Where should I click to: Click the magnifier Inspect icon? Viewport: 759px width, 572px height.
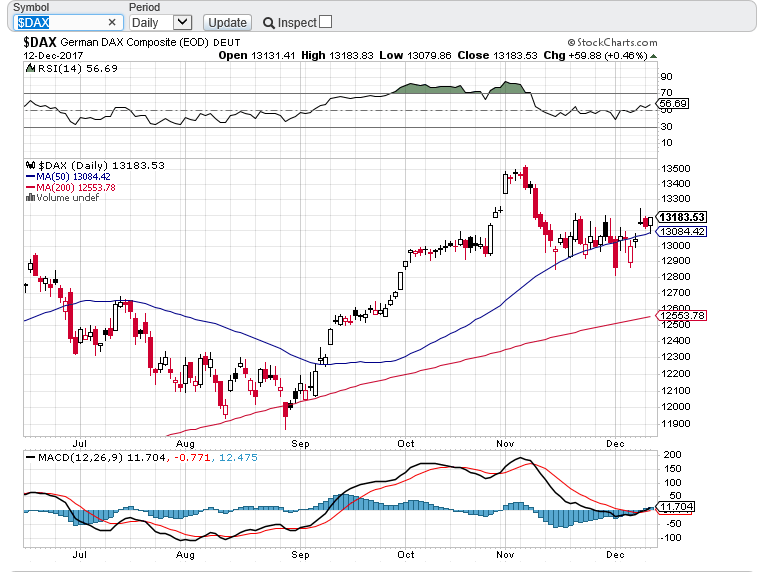coord(268,23)
